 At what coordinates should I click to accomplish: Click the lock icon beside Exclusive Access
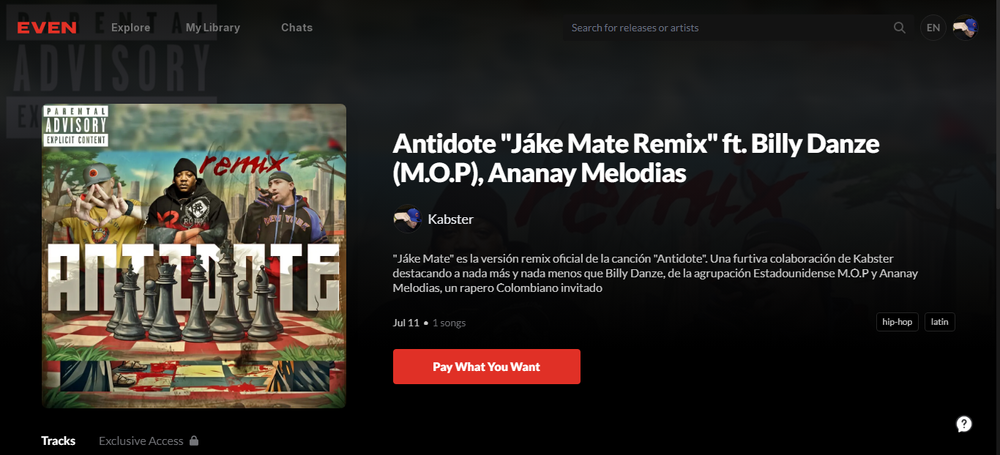[x=194, y=440]
